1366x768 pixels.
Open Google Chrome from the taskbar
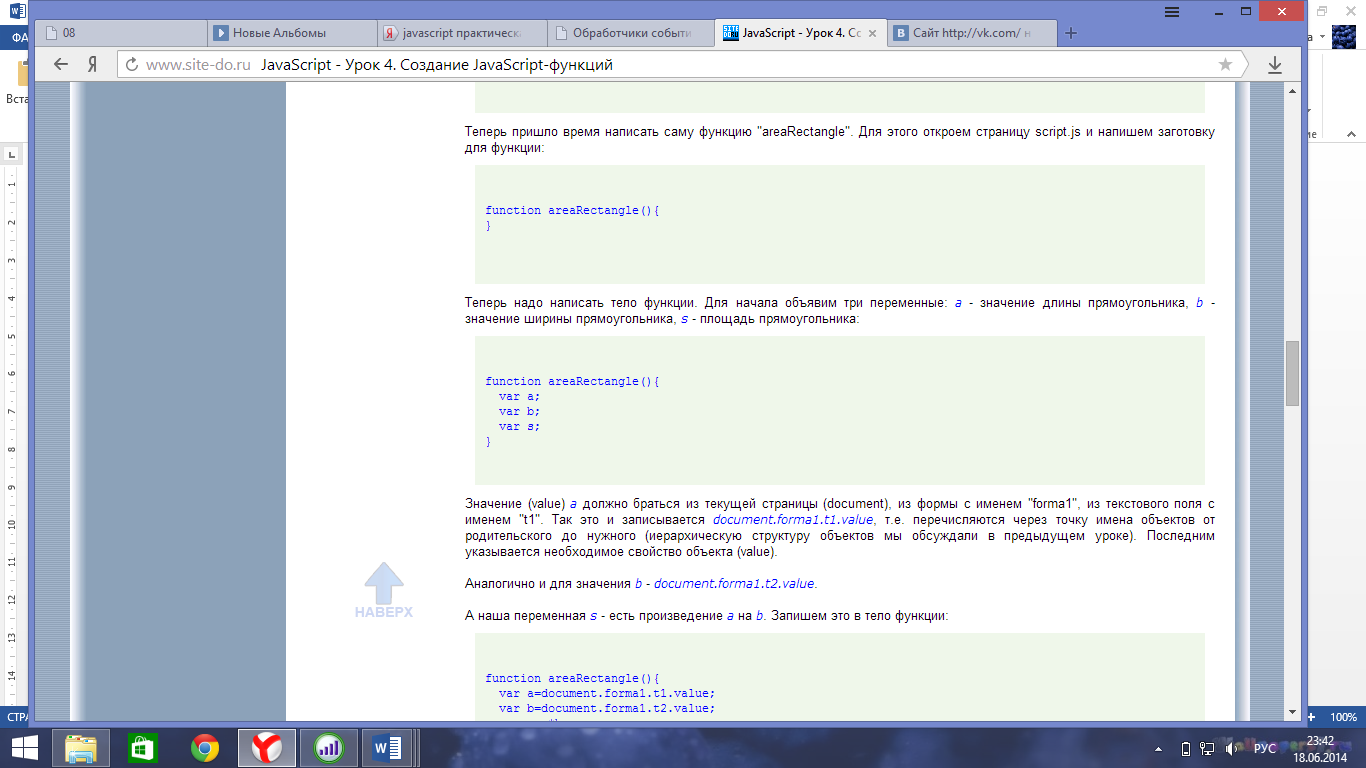205,748
